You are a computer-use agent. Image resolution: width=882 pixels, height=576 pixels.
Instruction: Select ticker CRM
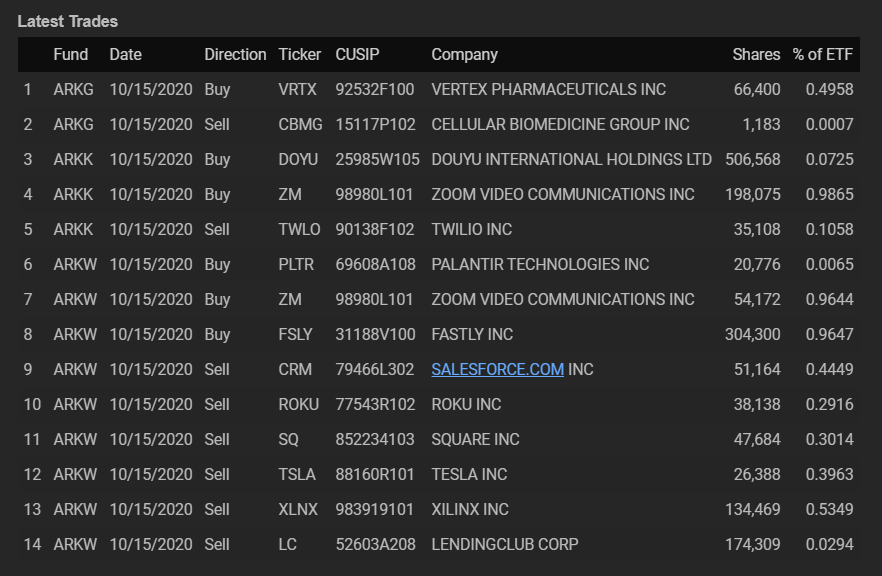[295, 370]
